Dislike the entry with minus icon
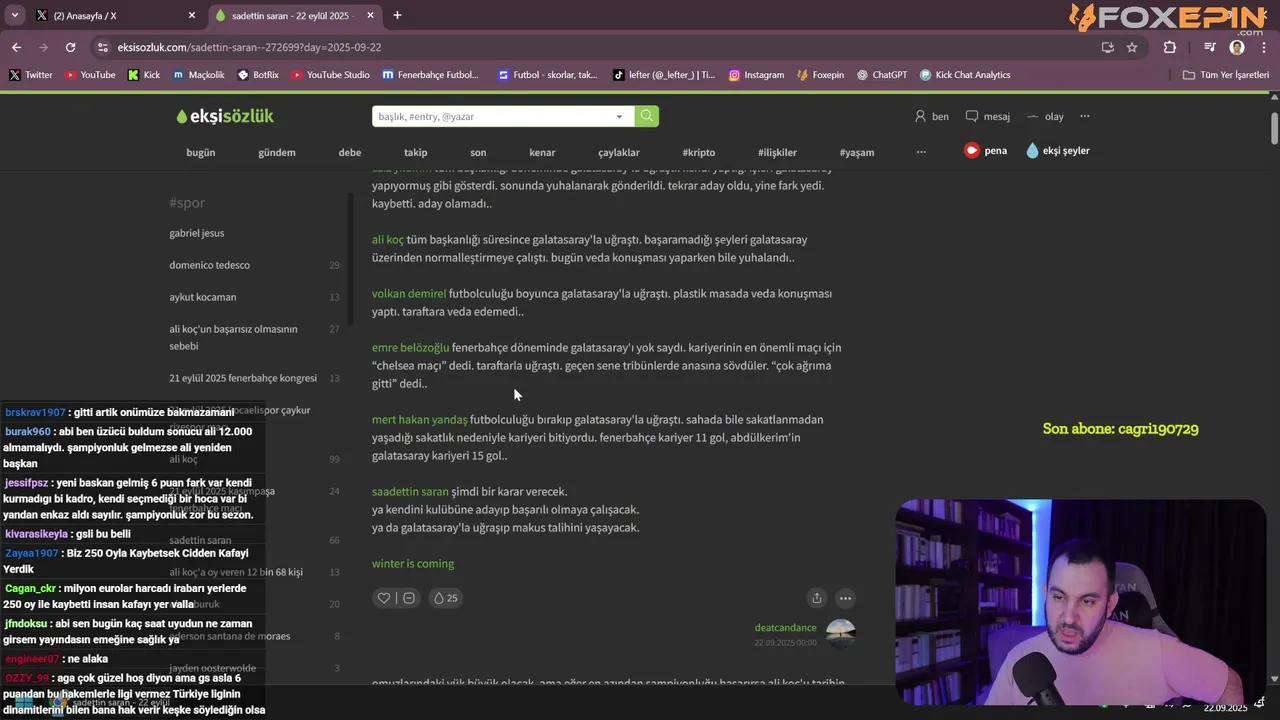The image size is (1280, 720). click(x=408, y=598)
